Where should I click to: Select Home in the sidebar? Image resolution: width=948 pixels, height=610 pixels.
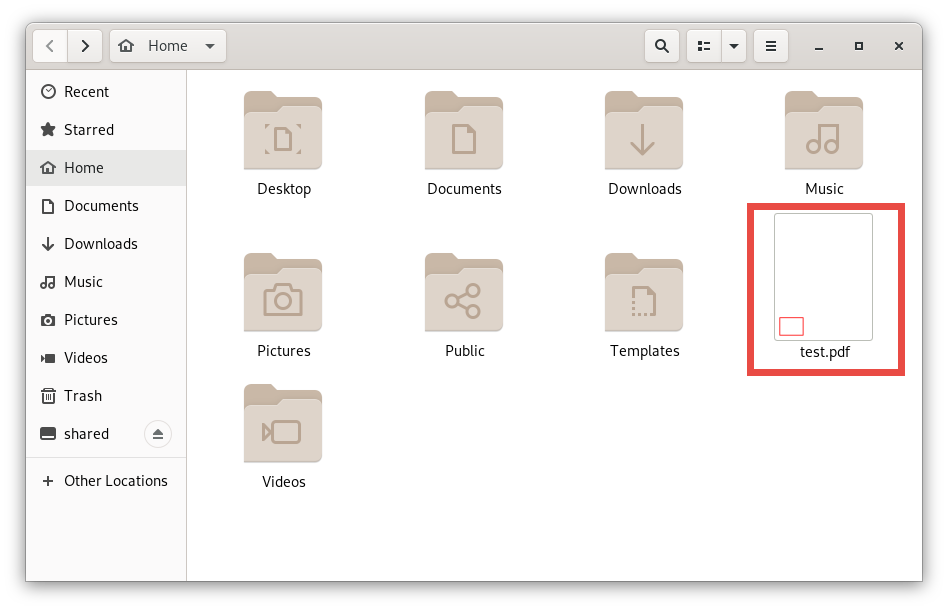[85, 167]
